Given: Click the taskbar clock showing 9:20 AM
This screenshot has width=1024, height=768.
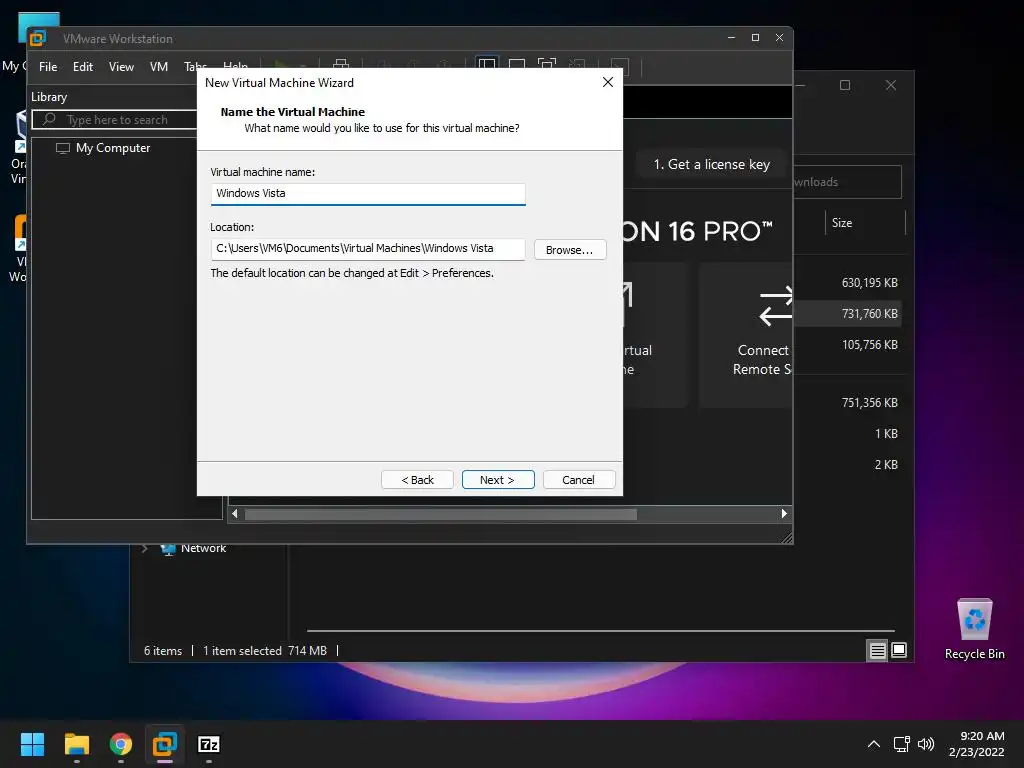Looking at the screenshot, I should point(976,744).
